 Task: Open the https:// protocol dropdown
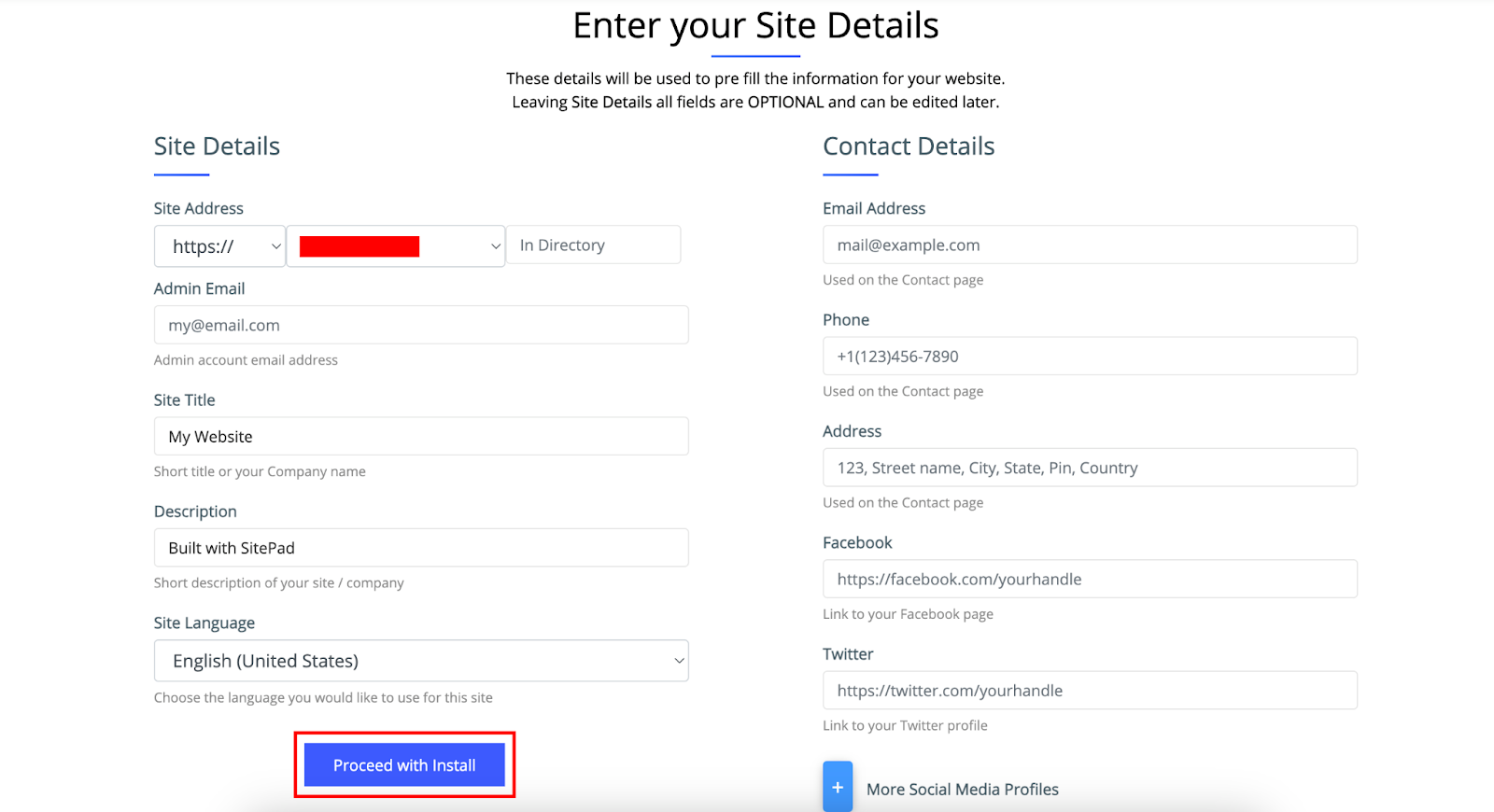(219, 246)
